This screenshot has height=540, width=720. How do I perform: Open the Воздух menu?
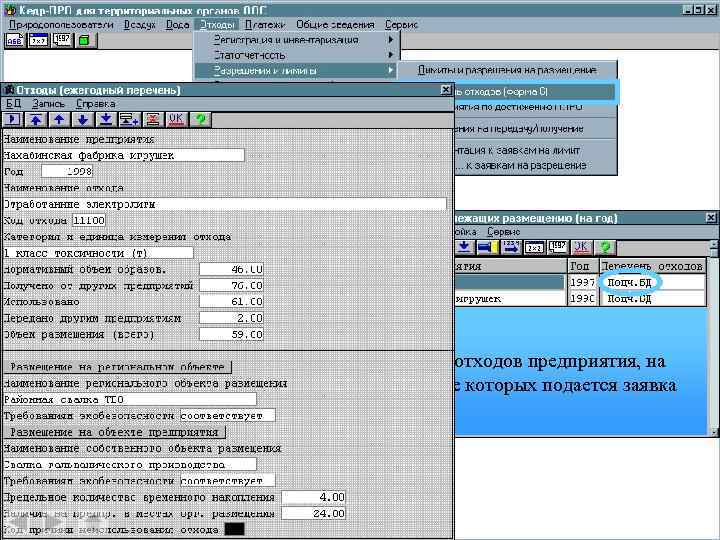[x=140, y=25]
